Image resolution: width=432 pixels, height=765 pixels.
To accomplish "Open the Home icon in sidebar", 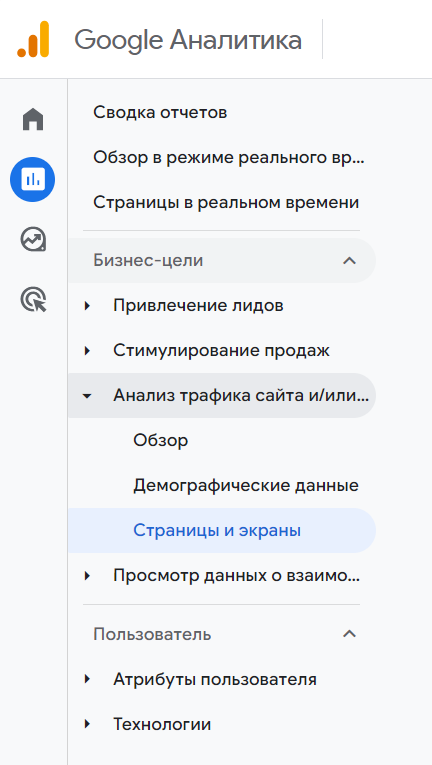I will click(33, 120).
